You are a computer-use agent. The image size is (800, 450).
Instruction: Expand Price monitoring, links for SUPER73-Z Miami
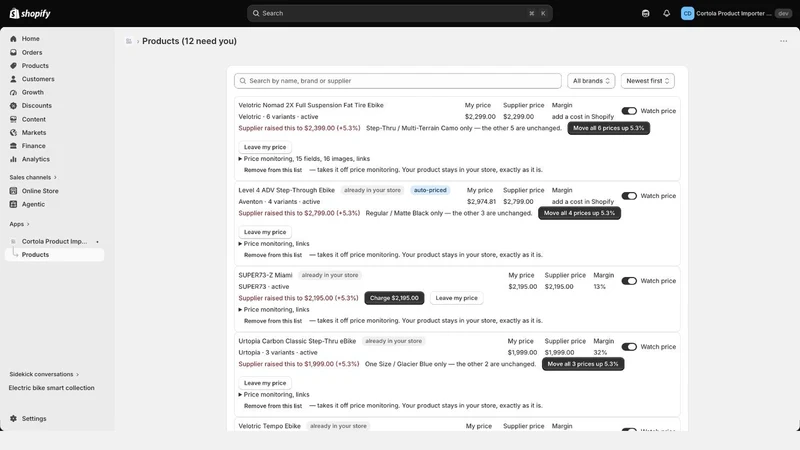point(273,310)
